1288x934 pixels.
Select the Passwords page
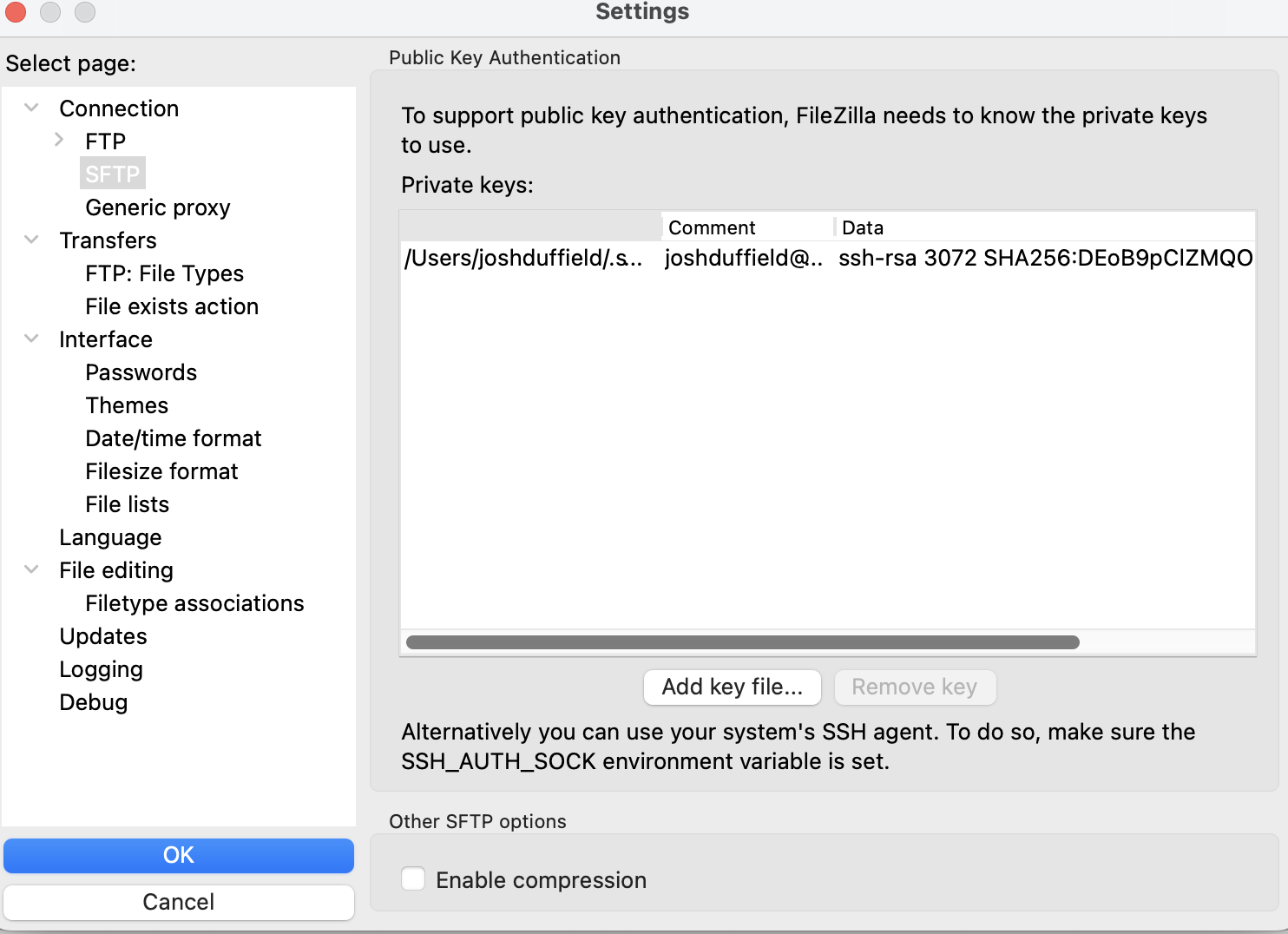pos(141,372)
